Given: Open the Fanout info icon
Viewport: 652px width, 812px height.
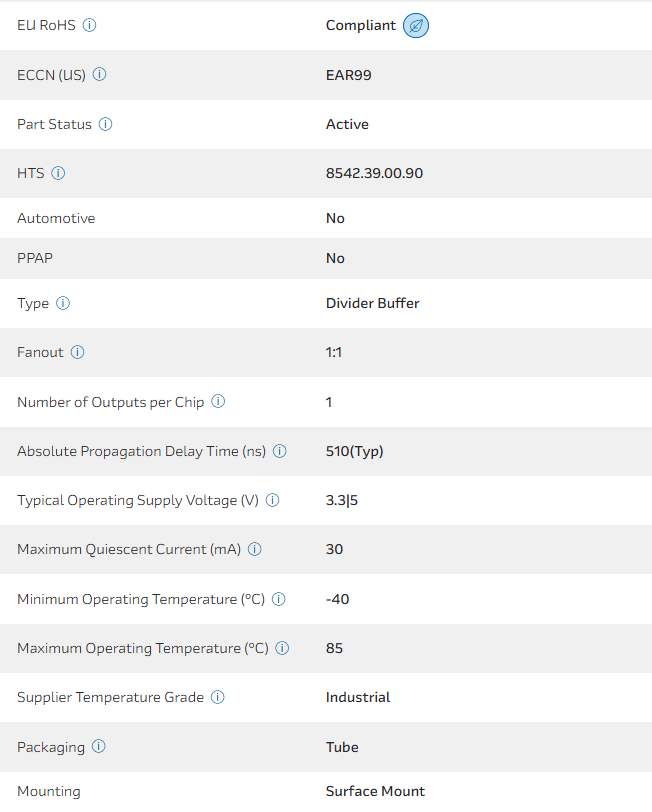Looking at the screenshot, I should pyautogui.click(x=78, y=352).
